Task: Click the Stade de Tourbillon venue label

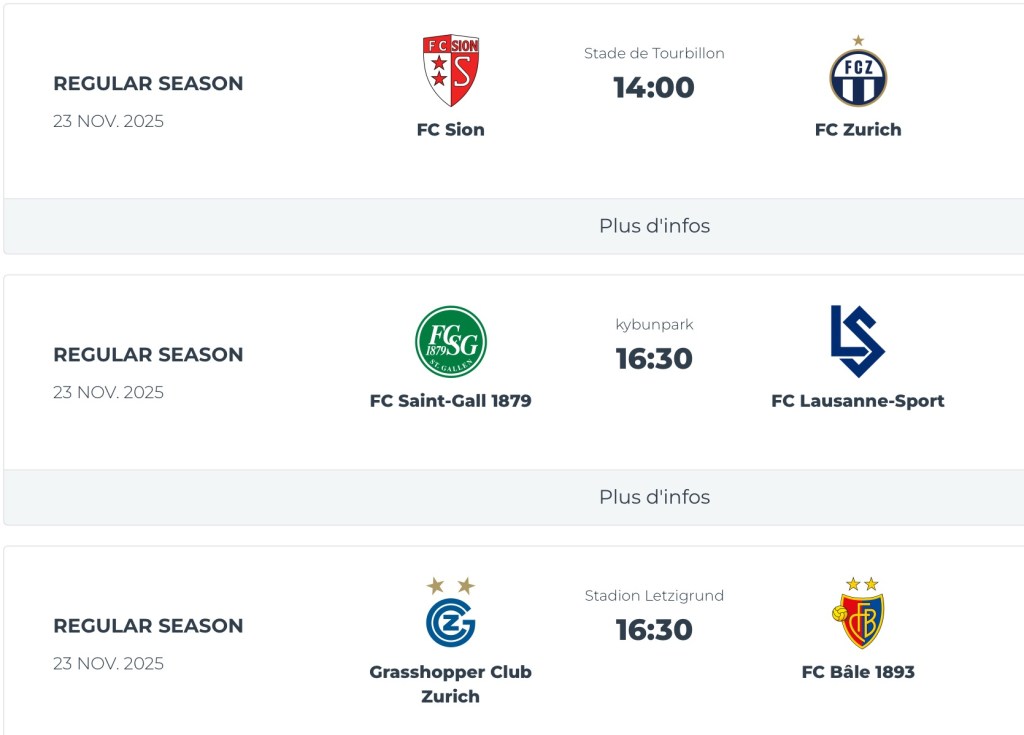Action: (x=654, y=53)
